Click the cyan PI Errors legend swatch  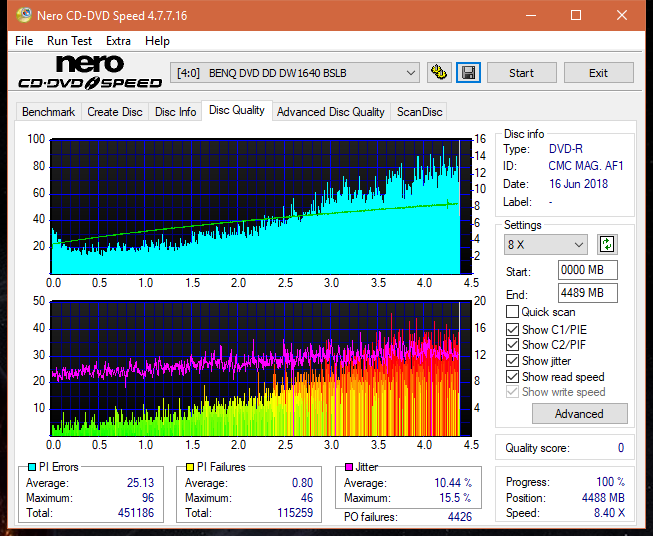[x=32, y=467]
